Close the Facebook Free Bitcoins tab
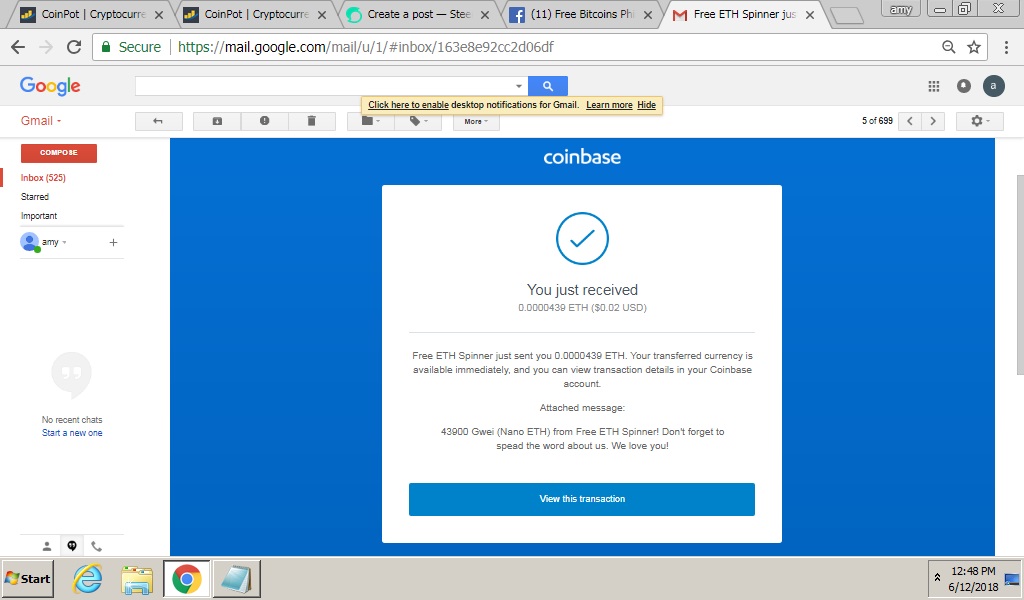Screen dimensions: 1024x600 coord(648,15)
